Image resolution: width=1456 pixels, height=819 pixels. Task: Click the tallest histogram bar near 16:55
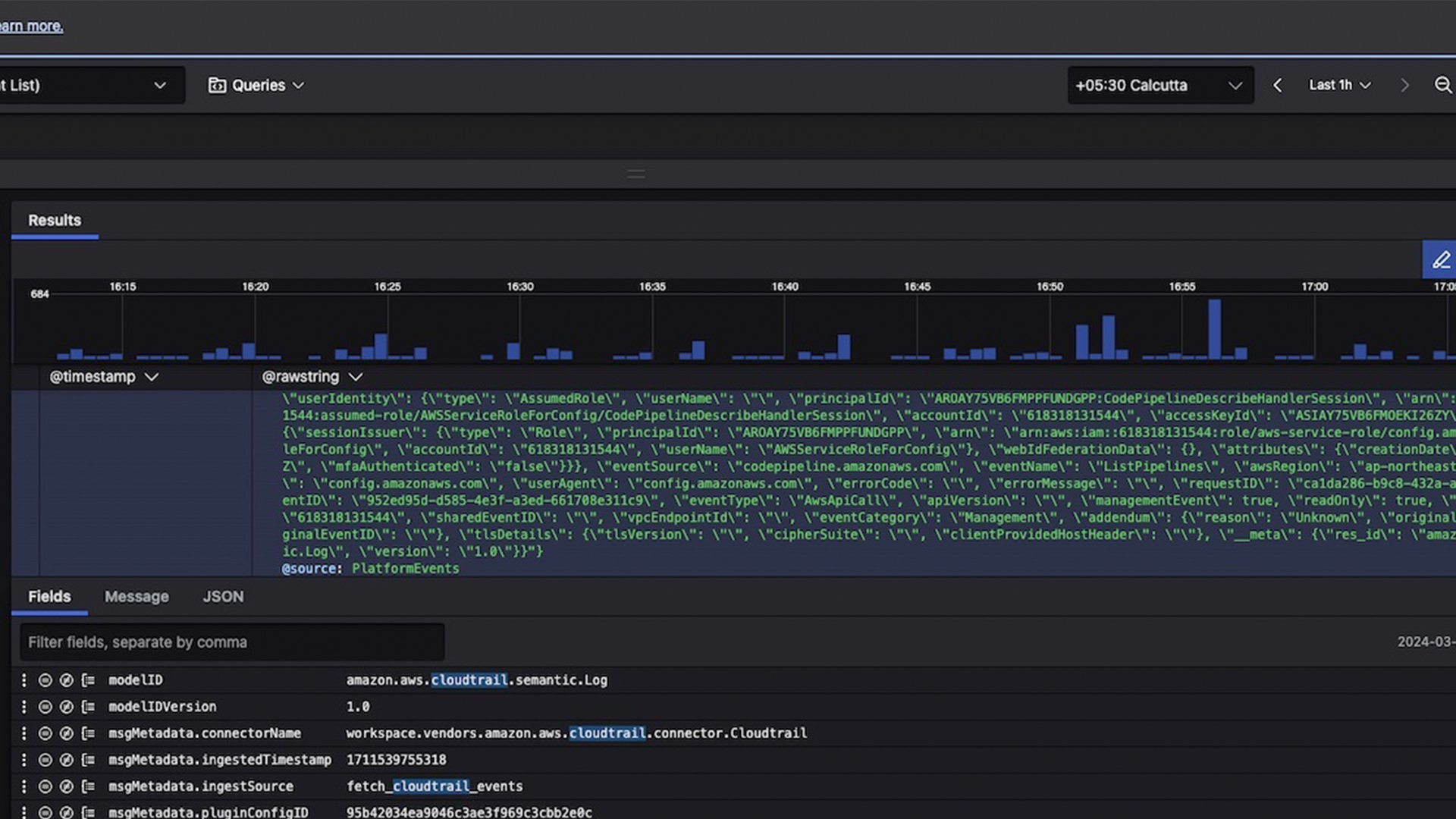[x=1214, y=329]
